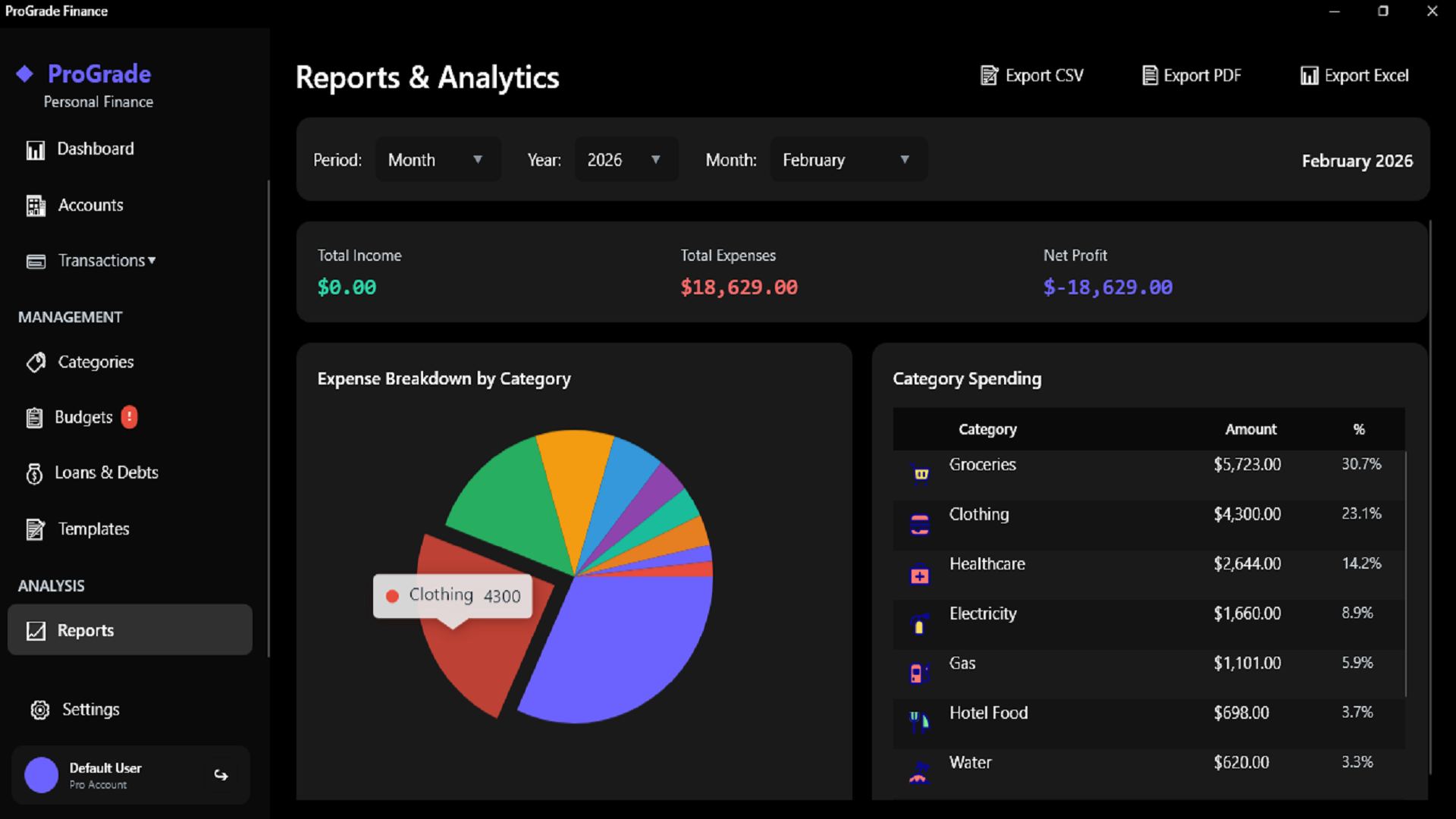Click the Loans & Debts money bag icon

(x=34, y=473)
